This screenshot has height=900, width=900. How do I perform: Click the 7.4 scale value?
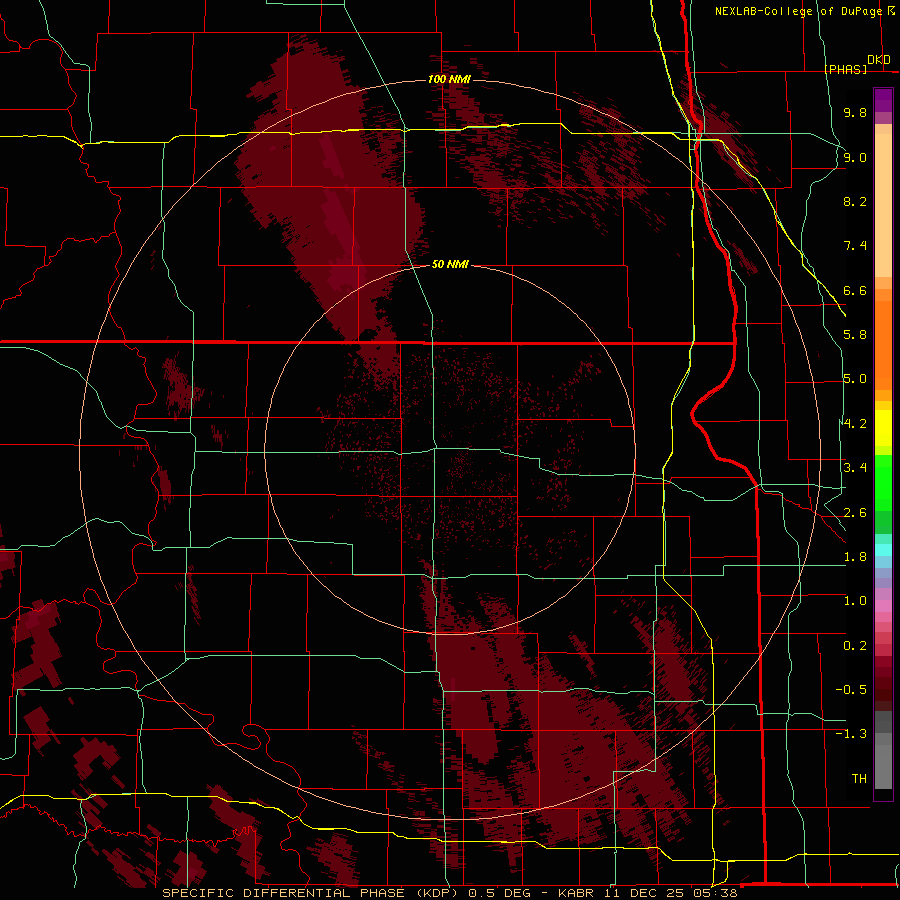coord(855,246)
